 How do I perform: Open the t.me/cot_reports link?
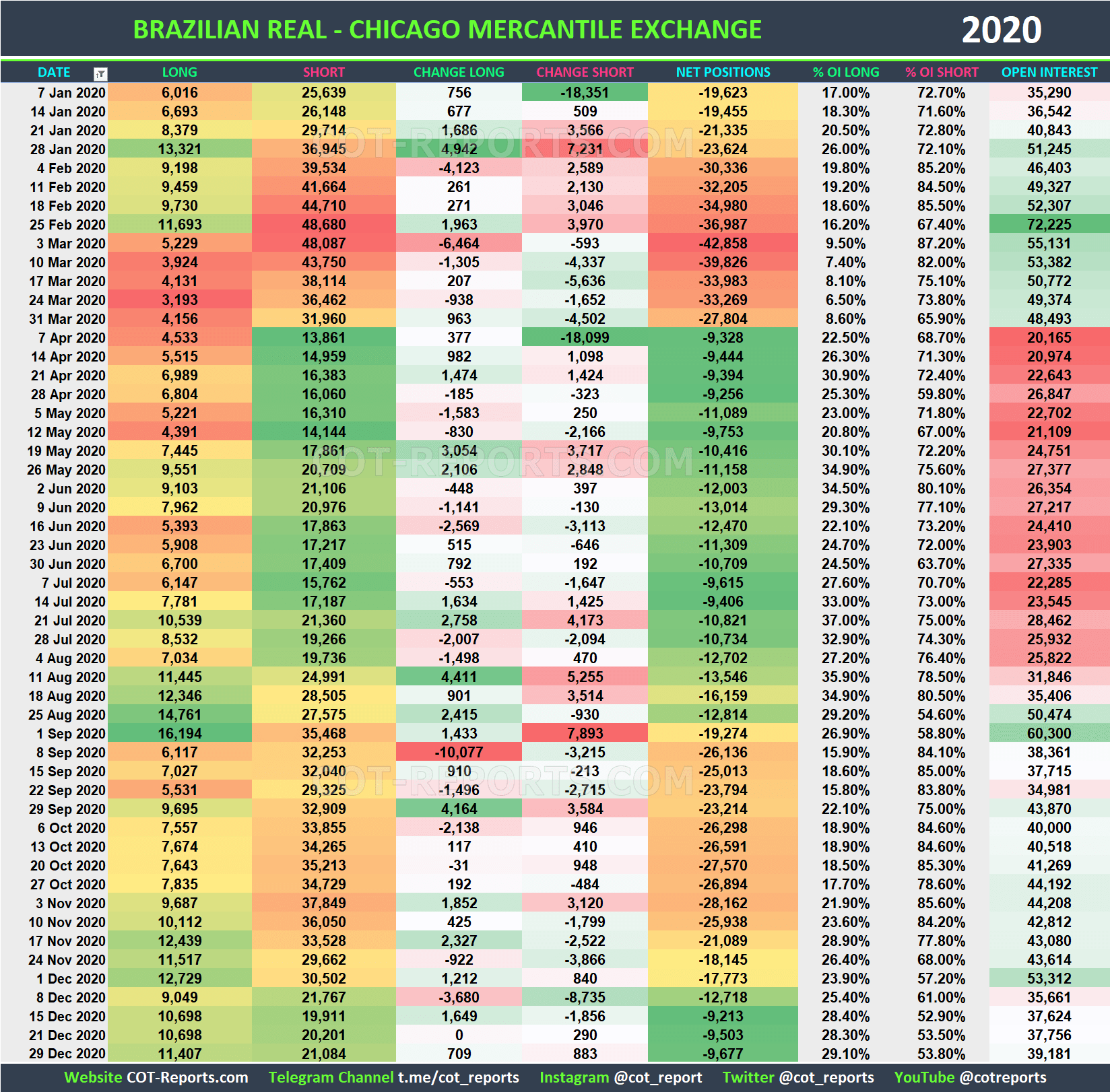click(x=459, y=1077)
